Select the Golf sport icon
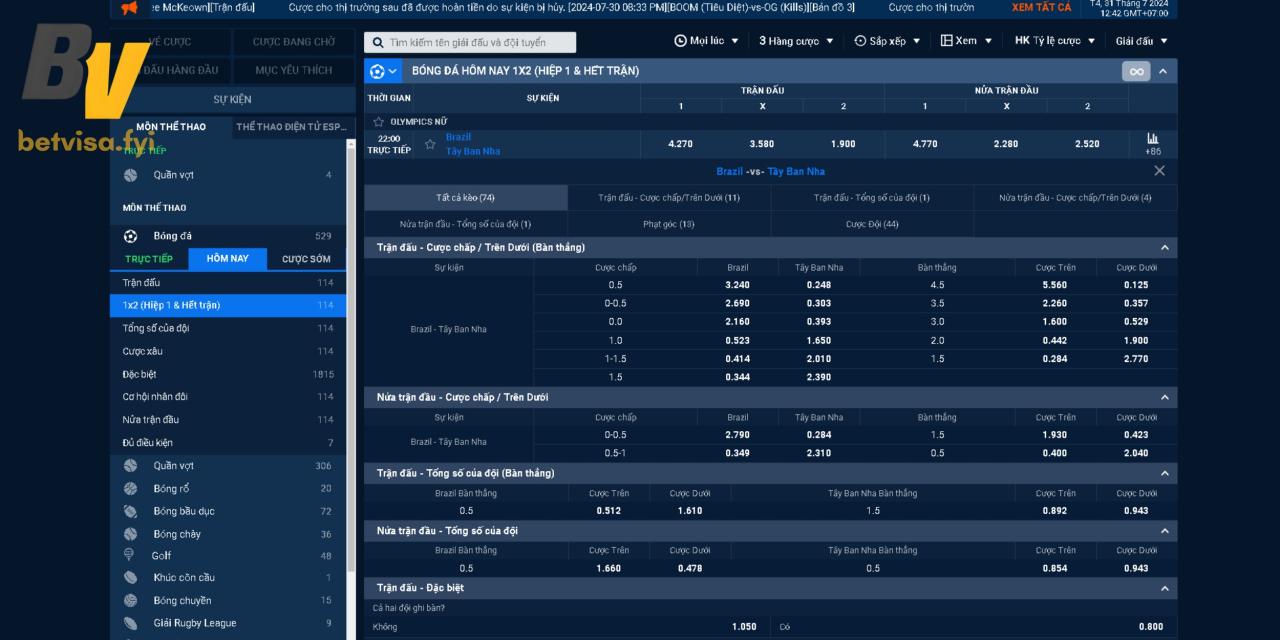The height and width of the screenshot is (640, 1280). pyautogui.click(x=130, y=555)
